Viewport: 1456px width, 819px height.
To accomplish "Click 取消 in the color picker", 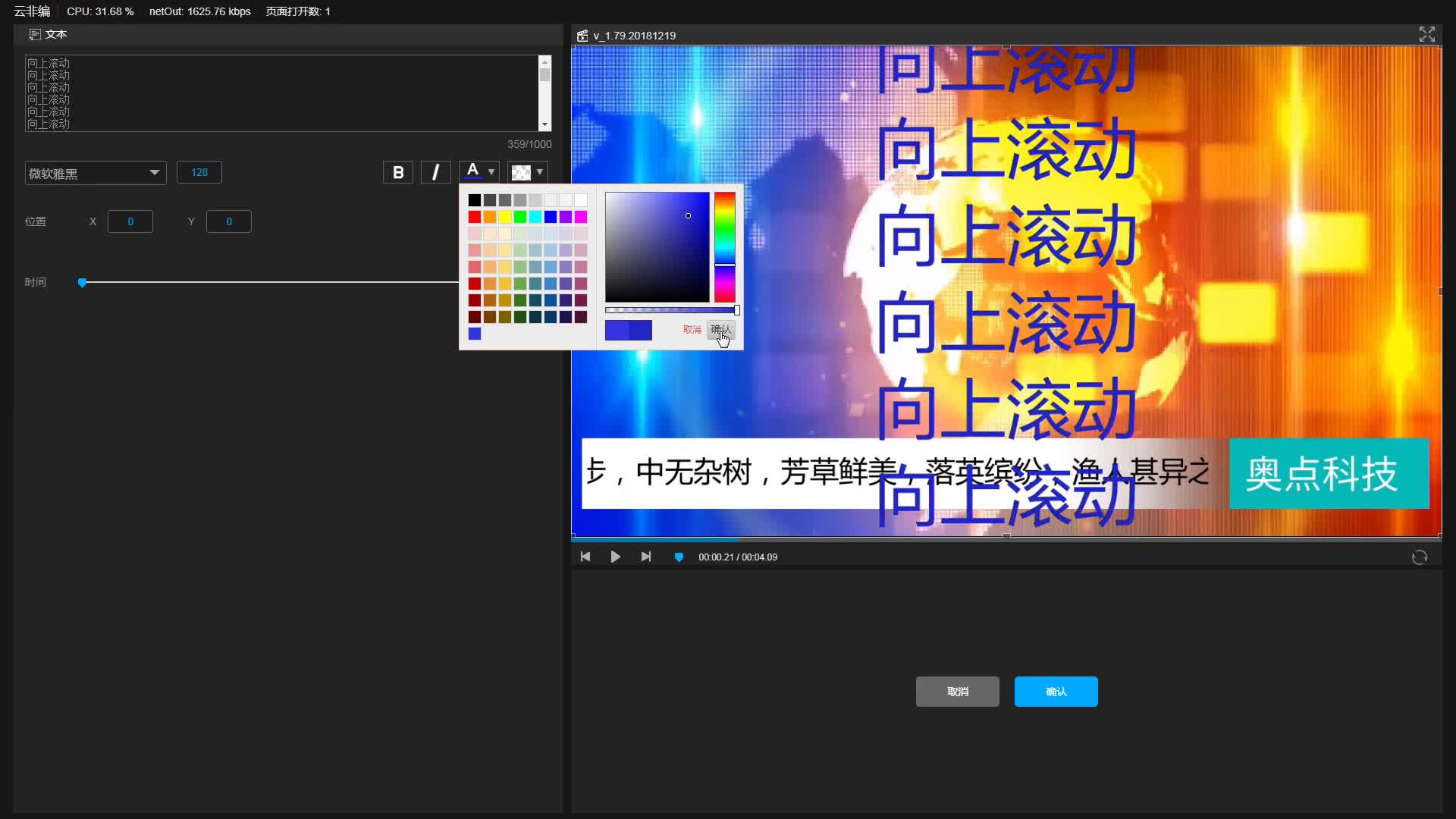I will point(692,330).
